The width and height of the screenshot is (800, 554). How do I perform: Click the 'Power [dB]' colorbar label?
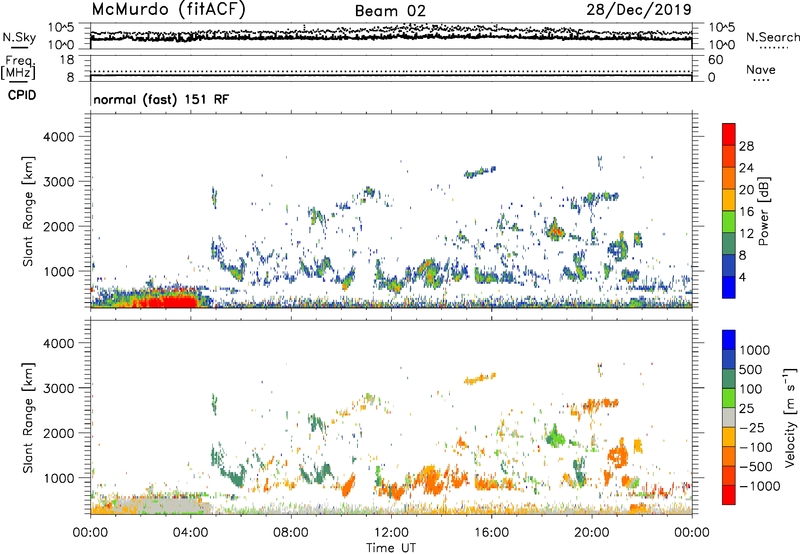[x=763, y=211]
